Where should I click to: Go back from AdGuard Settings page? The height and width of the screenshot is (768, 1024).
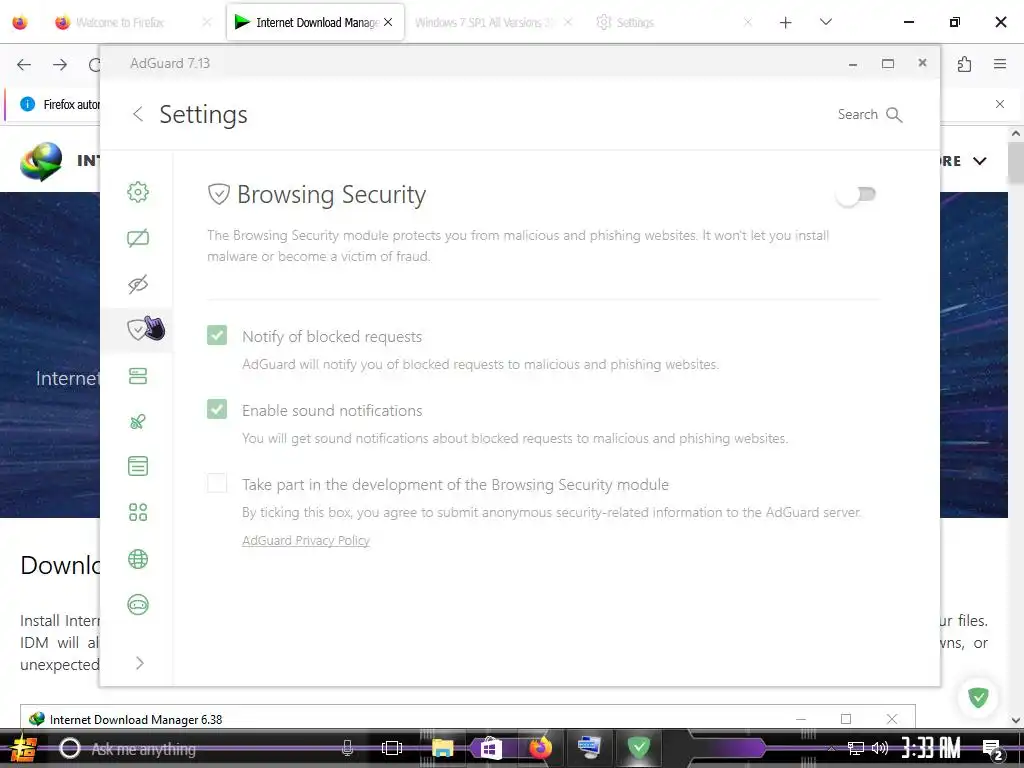coord(138,114)
